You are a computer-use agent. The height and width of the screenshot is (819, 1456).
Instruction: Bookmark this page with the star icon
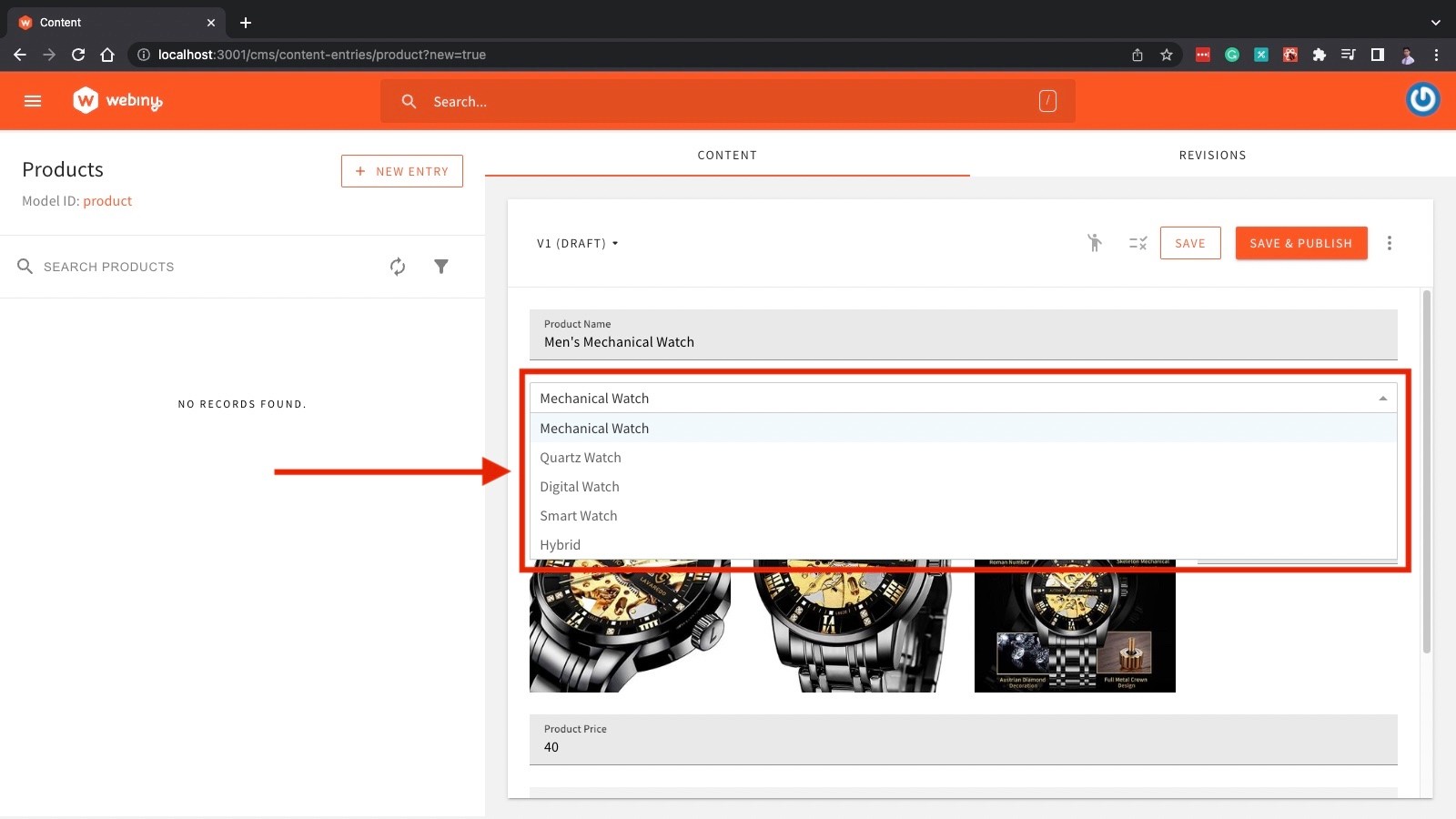[1167, 55]
